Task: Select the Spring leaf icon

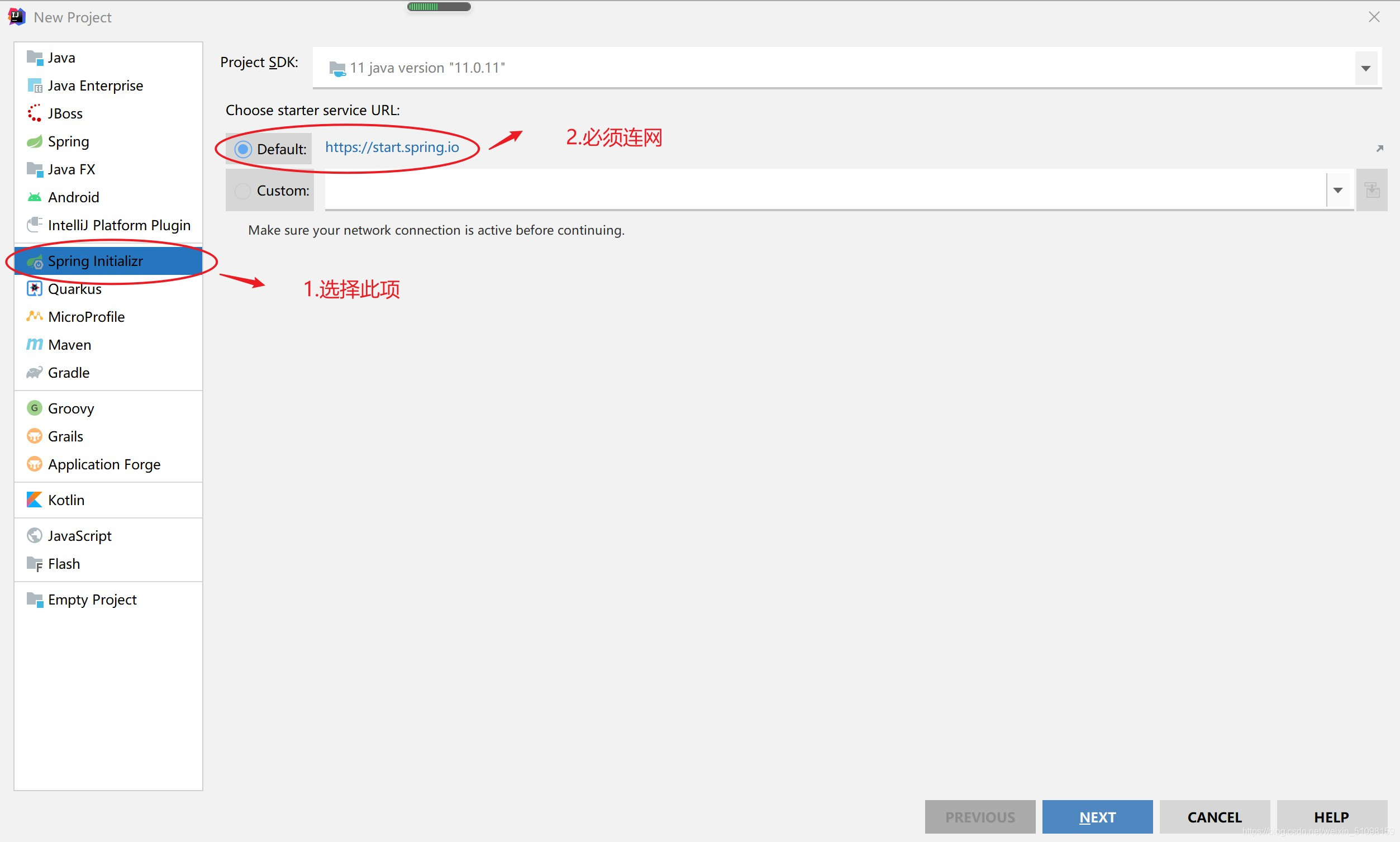Action: (35, 141)
